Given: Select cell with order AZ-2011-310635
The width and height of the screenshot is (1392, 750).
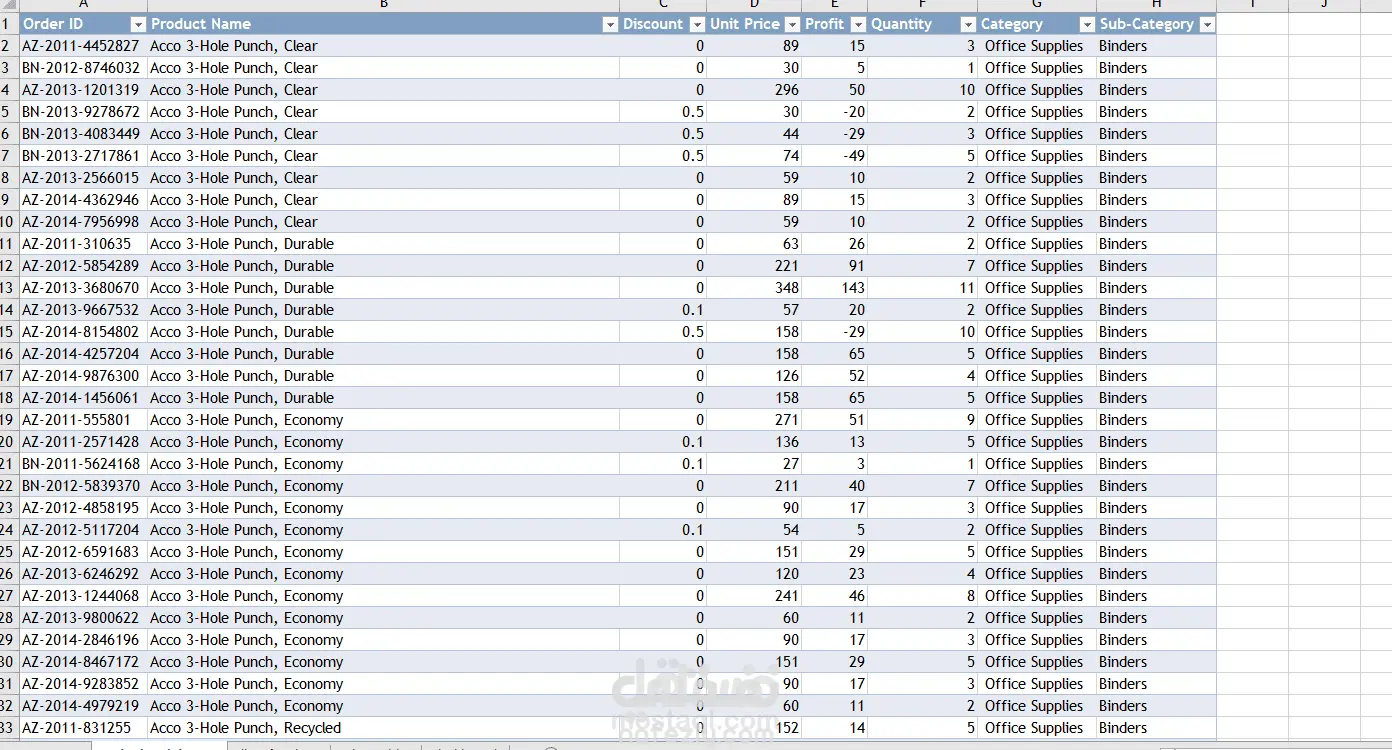Looking at the screenshot, I should [83, 244].
